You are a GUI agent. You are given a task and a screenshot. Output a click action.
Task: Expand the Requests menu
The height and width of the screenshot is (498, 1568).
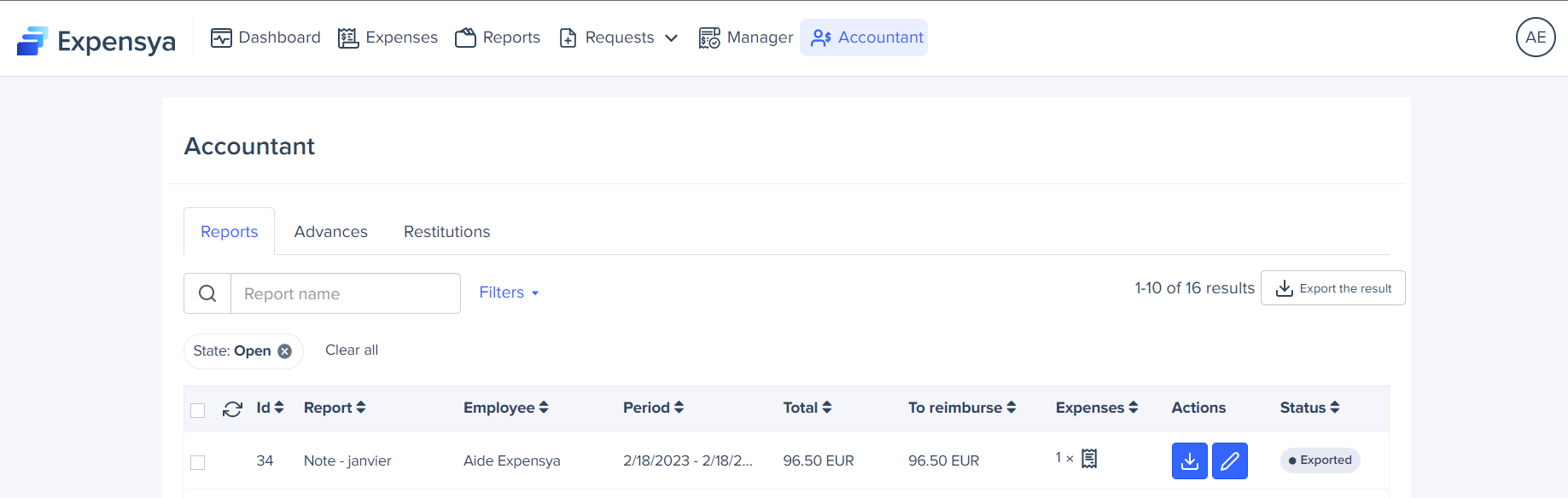click(x=619, y=38)
